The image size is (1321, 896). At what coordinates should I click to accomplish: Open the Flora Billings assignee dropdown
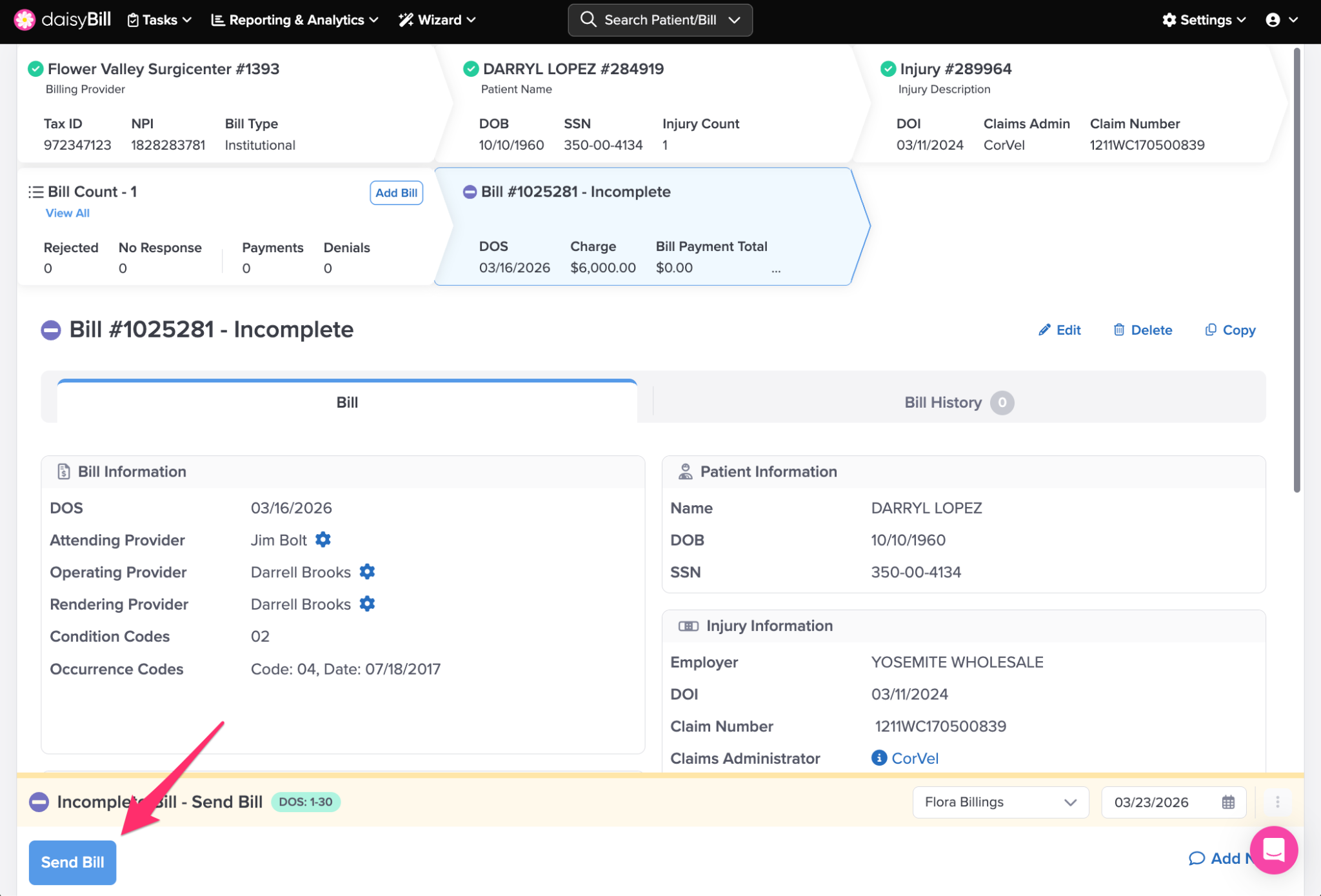point(1000,802)
